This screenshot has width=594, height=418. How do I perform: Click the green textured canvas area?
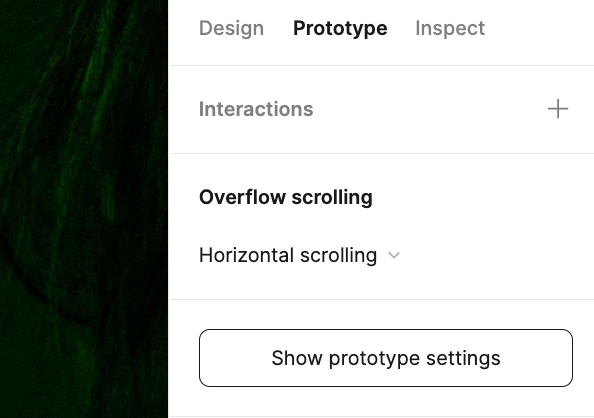click(x=84, y=209)
